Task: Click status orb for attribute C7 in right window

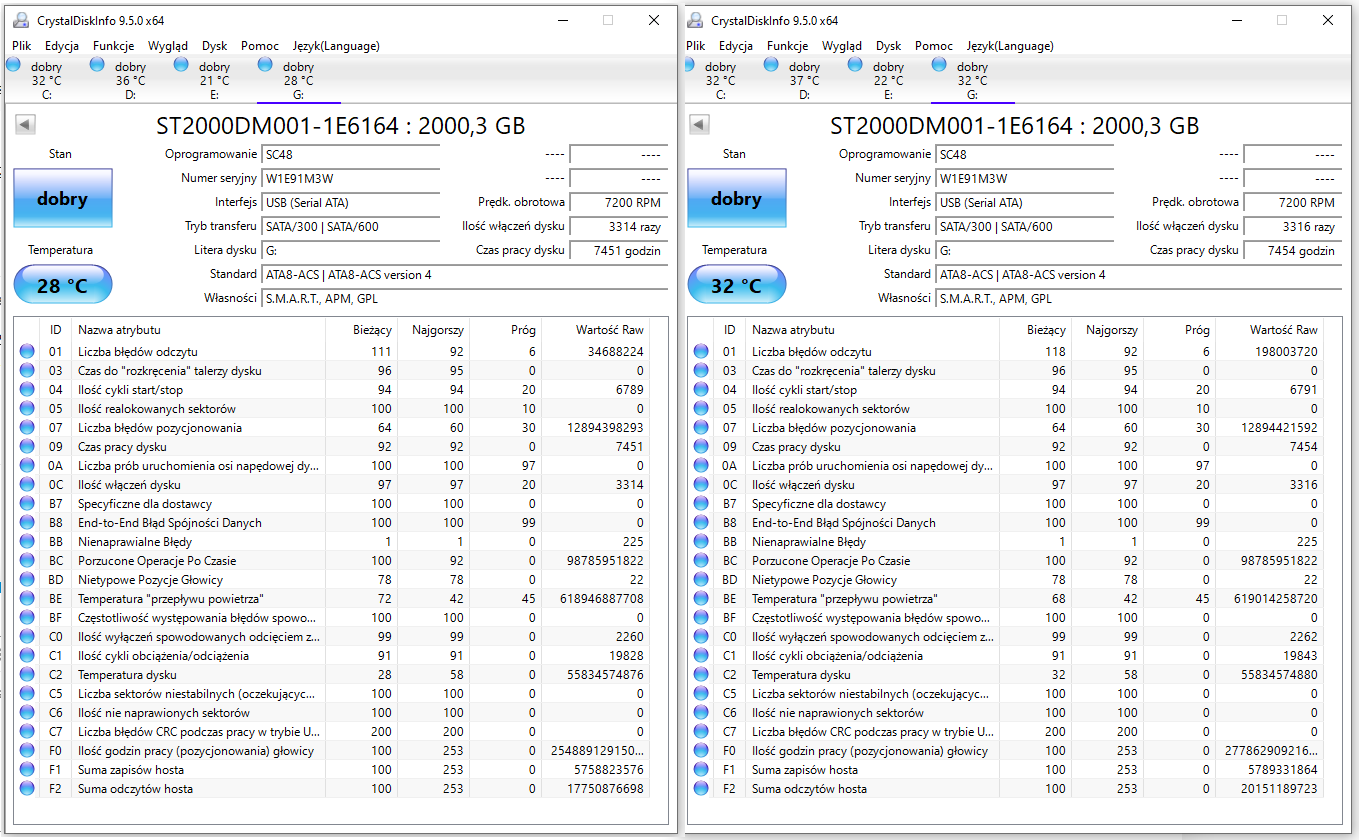Action: point(700,732)
